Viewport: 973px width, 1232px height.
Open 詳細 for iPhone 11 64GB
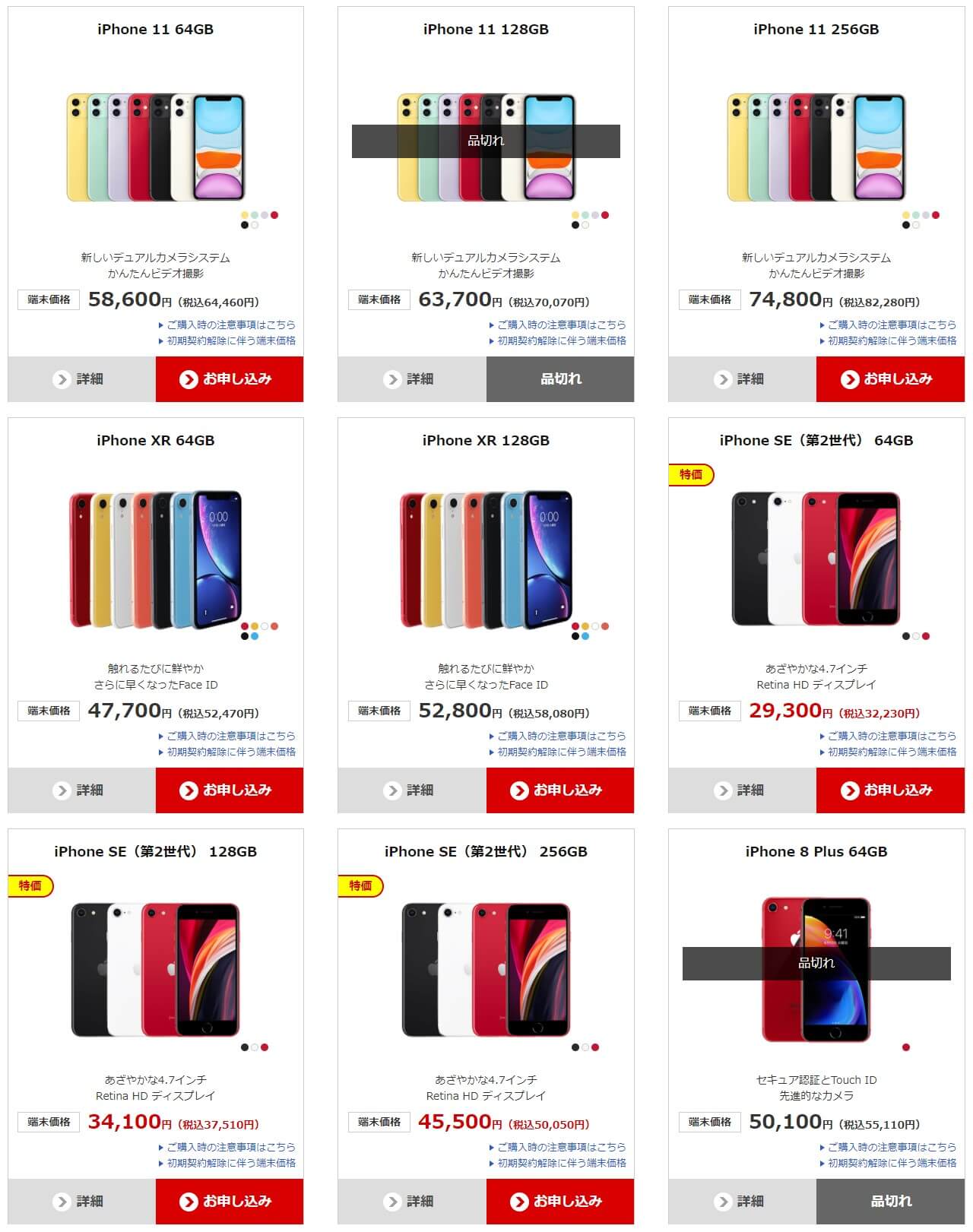tap(82, 379)
